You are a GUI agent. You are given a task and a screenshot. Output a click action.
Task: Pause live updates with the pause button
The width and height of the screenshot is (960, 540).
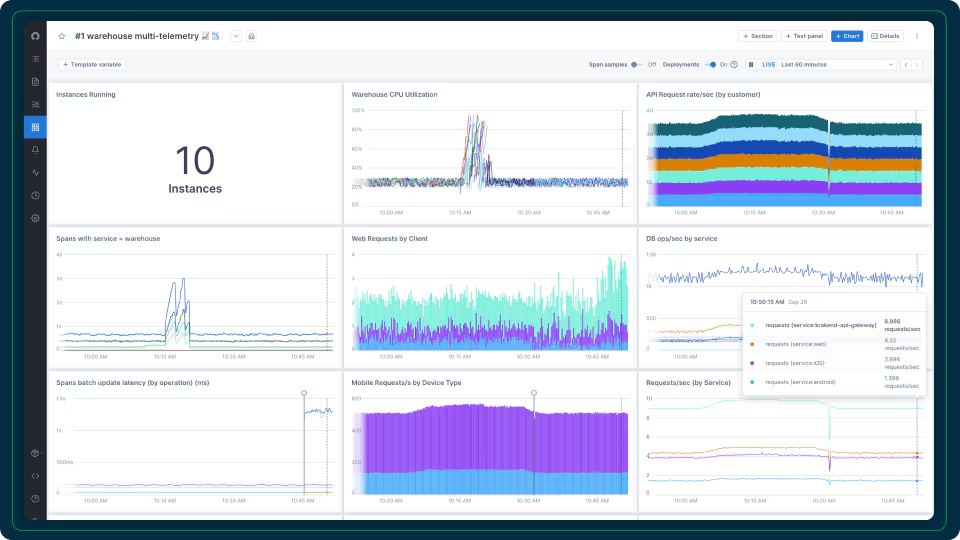point(751,64)
